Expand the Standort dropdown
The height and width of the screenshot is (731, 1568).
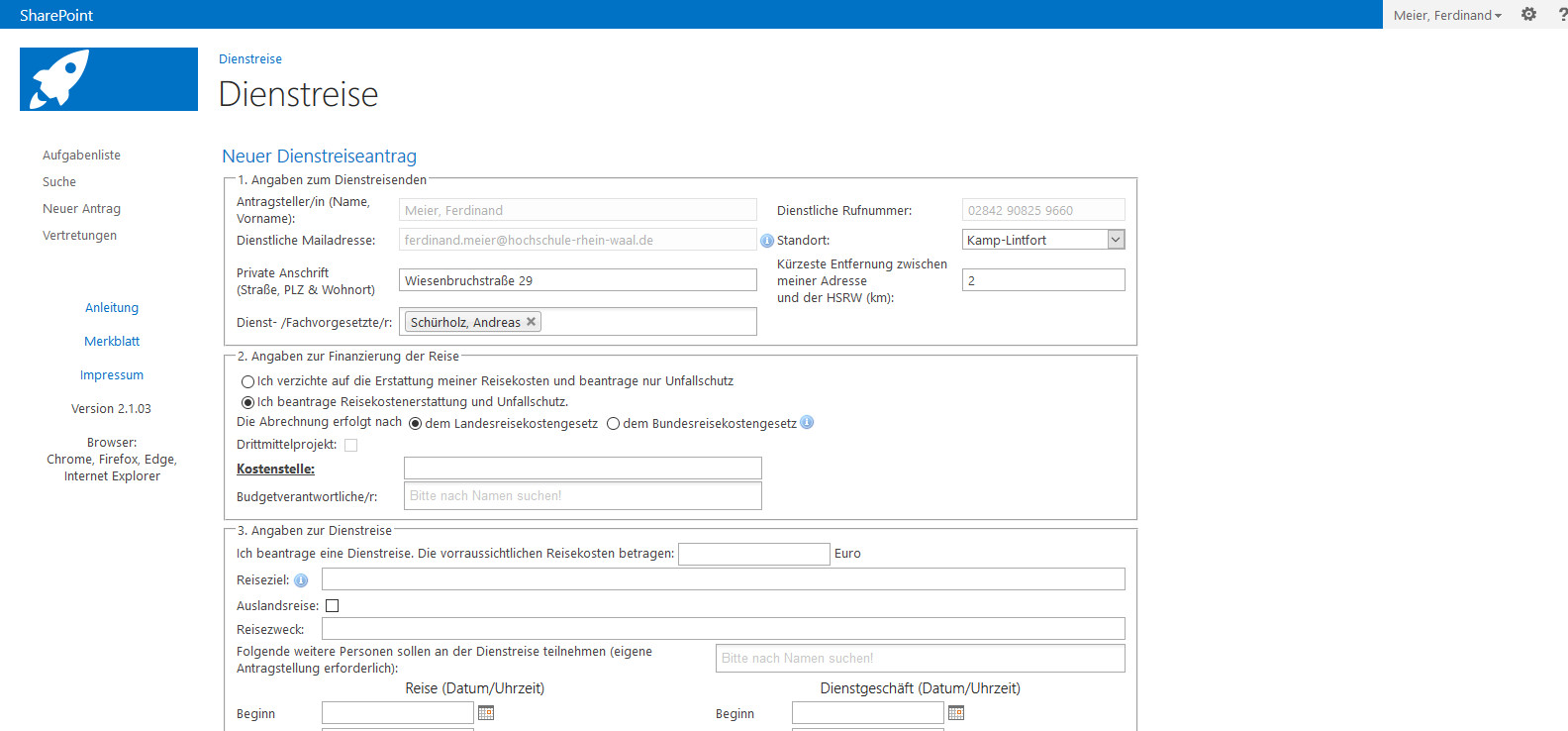[x=1116, y=240]
